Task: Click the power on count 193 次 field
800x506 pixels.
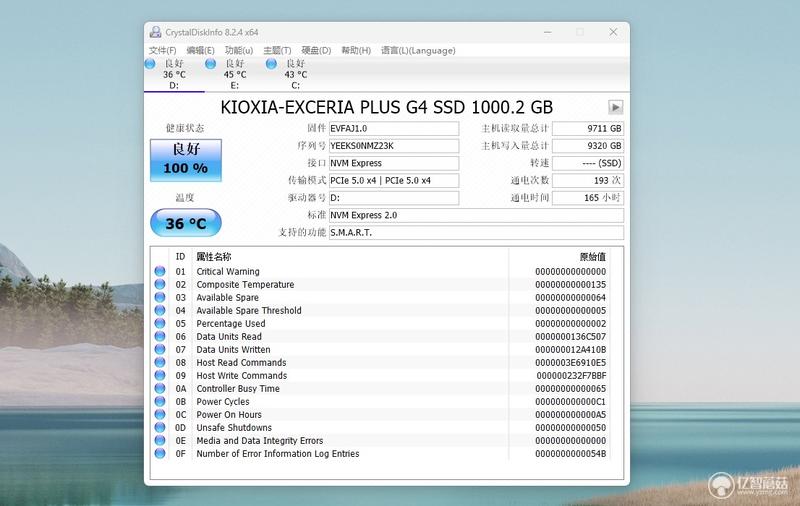Action: pyautogui.click(x=588, y=181)
